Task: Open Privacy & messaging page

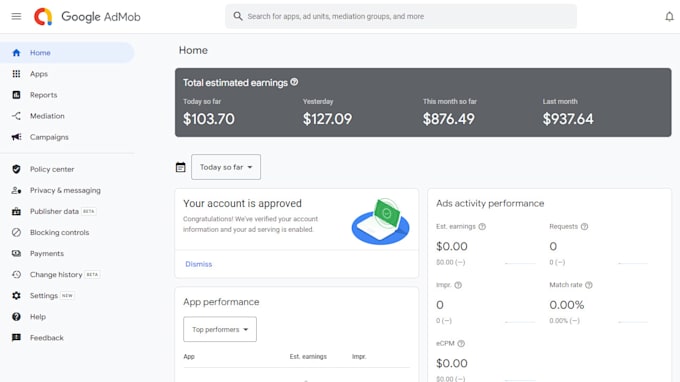Action: pyautogui.click(x=67, y=190)
